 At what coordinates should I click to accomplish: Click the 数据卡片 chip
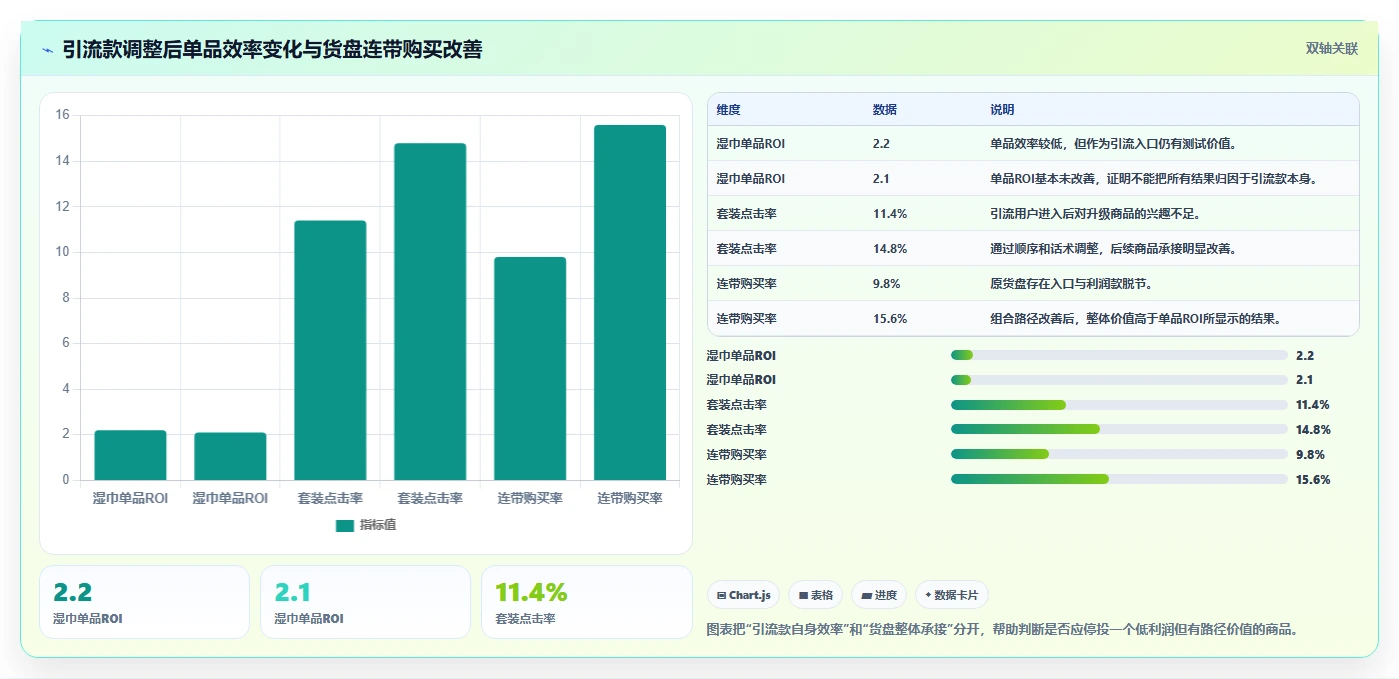(952, 595)
